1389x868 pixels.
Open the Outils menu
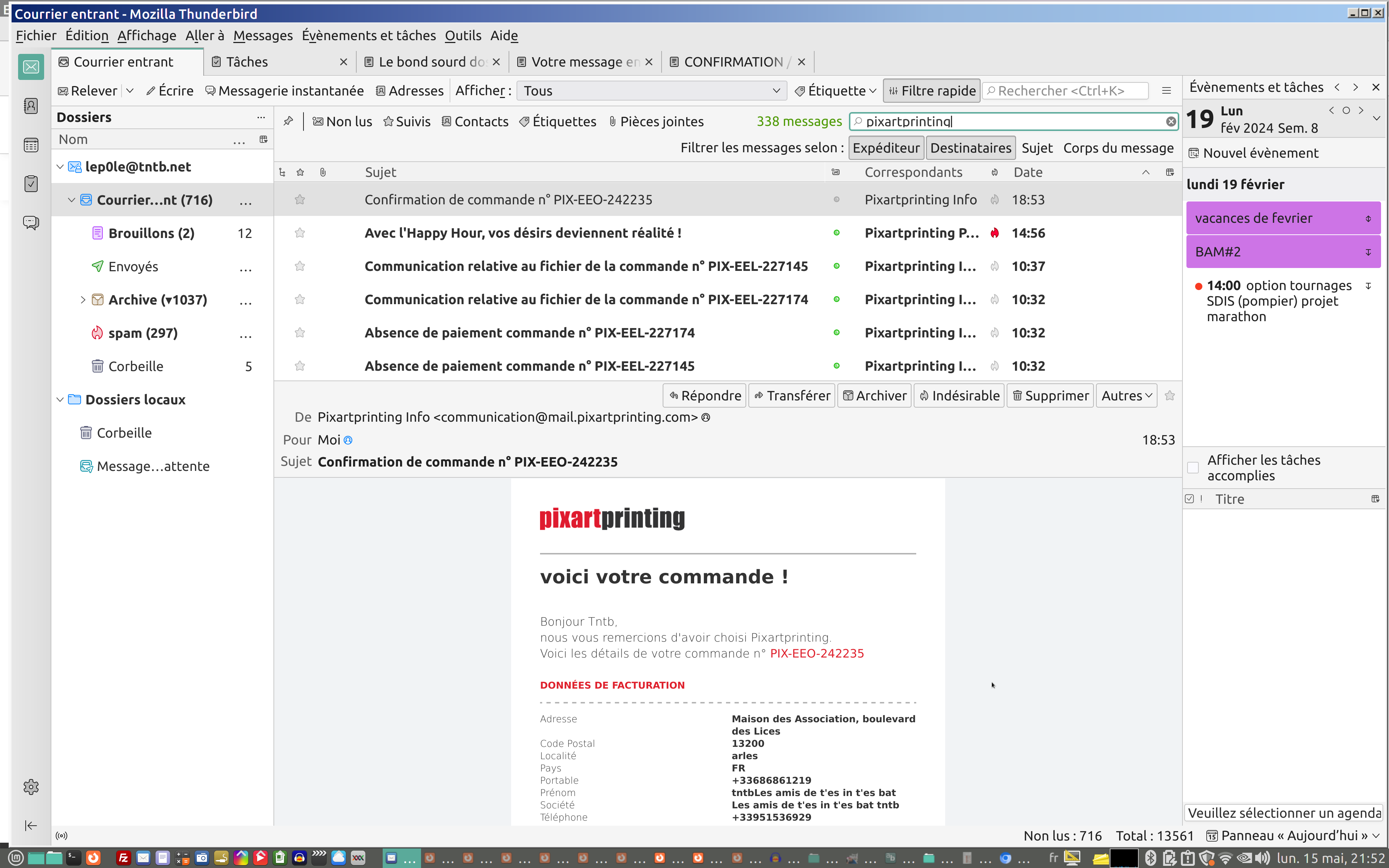[x=463, y=35]
